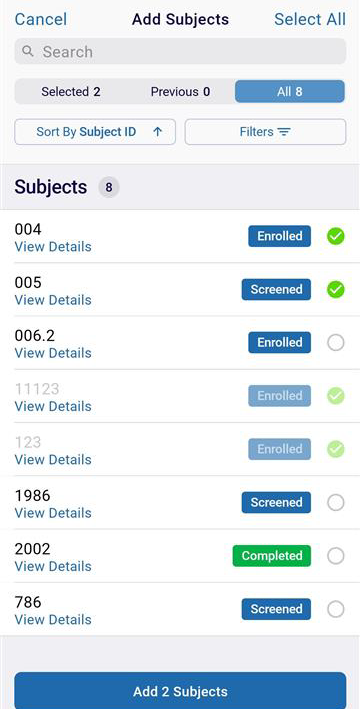Switch to All 8 tab
360x709 pixels.
[x=290, y=92]
